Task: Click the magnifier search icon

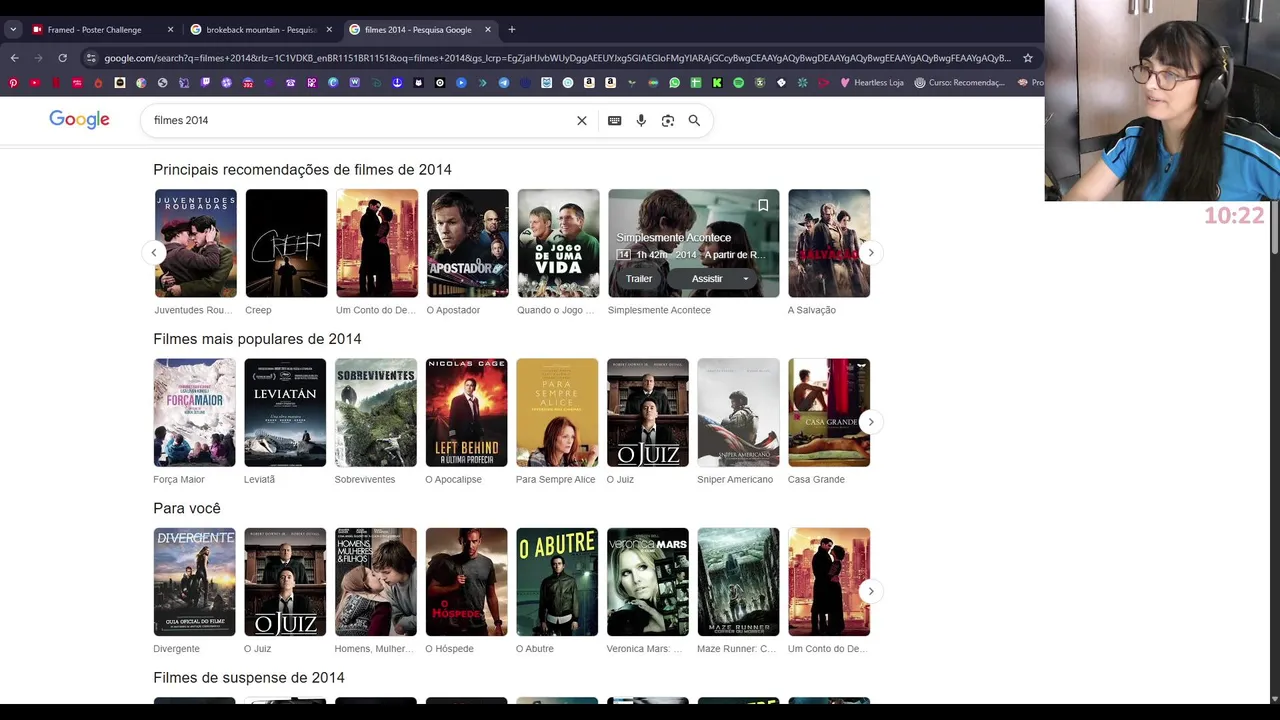Action: pos(694,120)
